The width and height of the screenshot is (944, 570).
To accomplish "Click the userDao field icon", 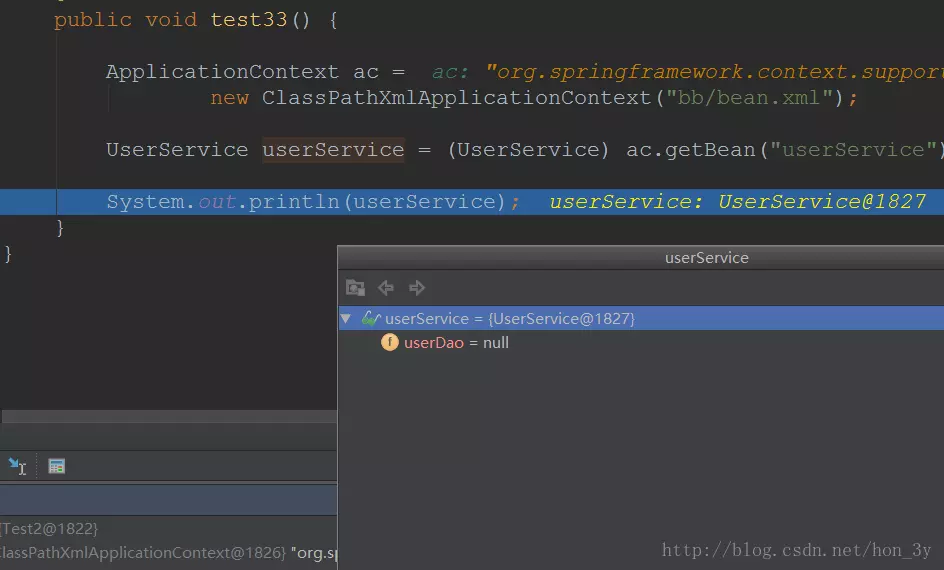I will [390, 342].
